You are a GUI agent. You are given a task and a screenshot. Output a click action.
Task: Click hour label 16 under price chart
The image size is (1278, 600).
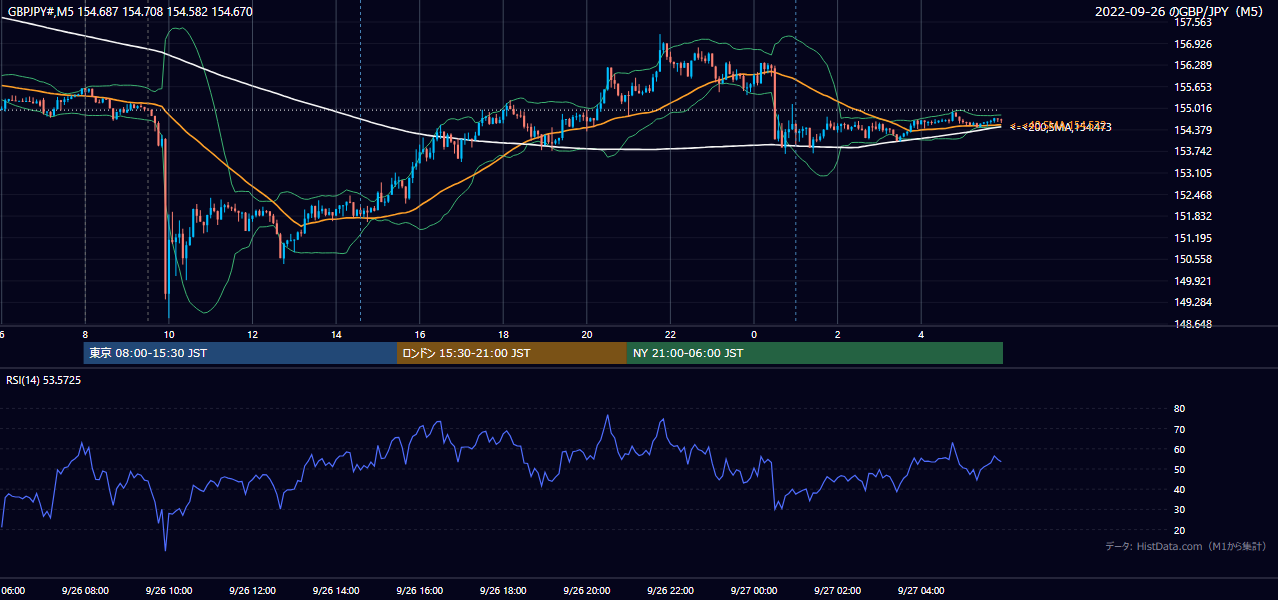[420, 334]
